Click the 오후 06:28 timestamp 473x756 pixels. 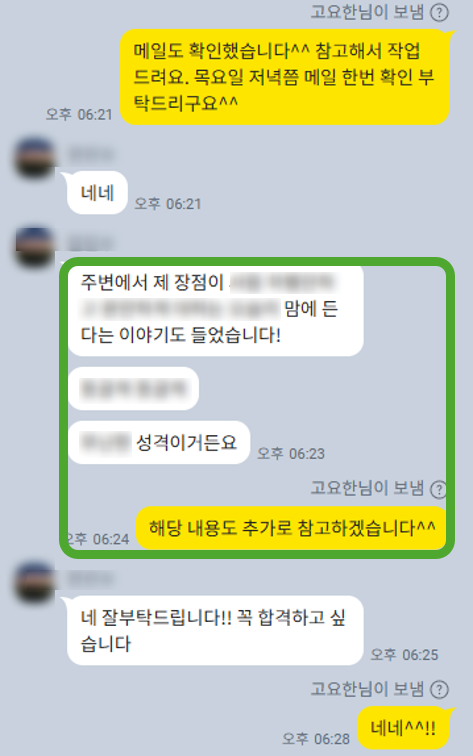(316, 739)
